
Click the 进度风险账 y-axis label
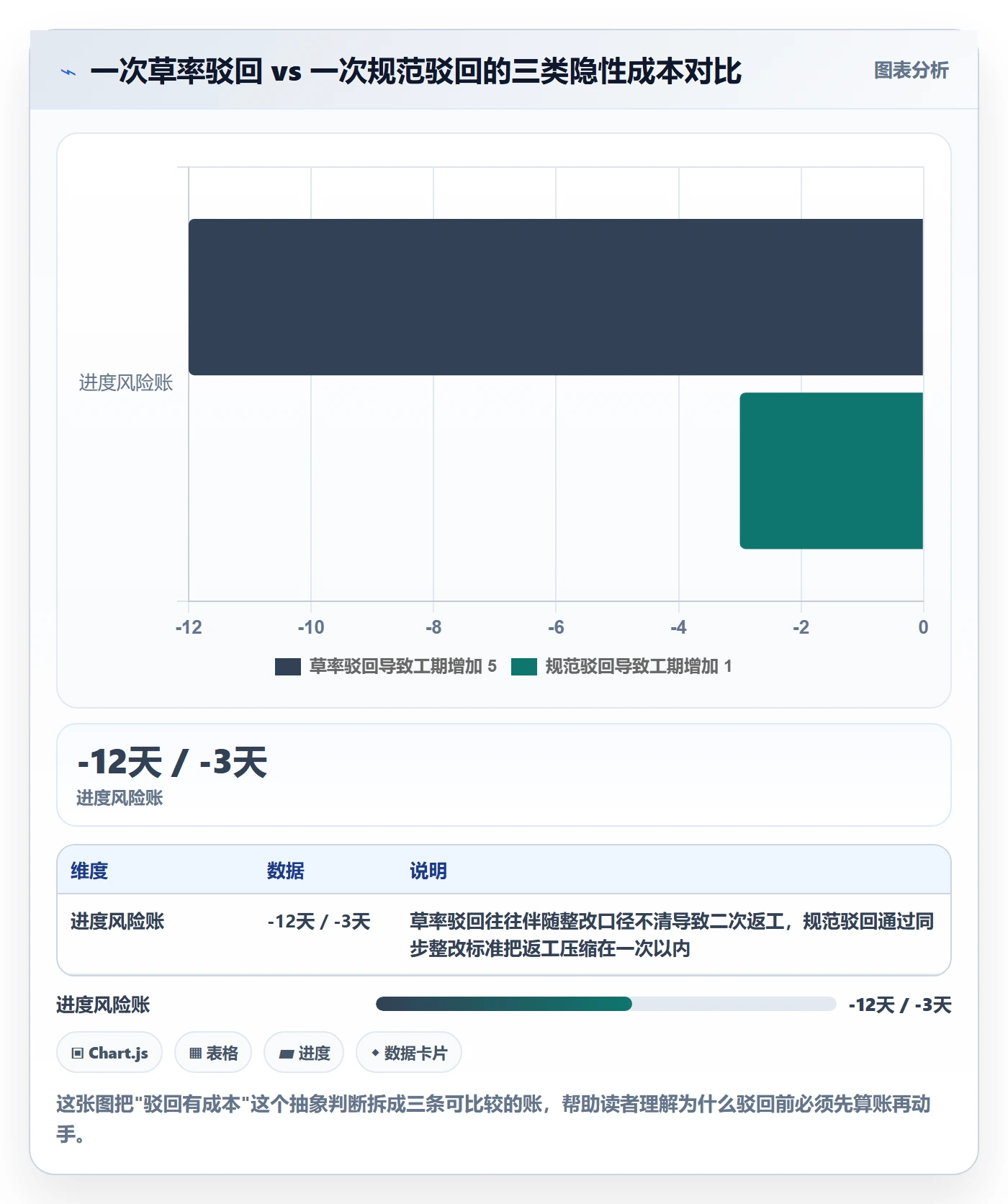coord(126,383)
